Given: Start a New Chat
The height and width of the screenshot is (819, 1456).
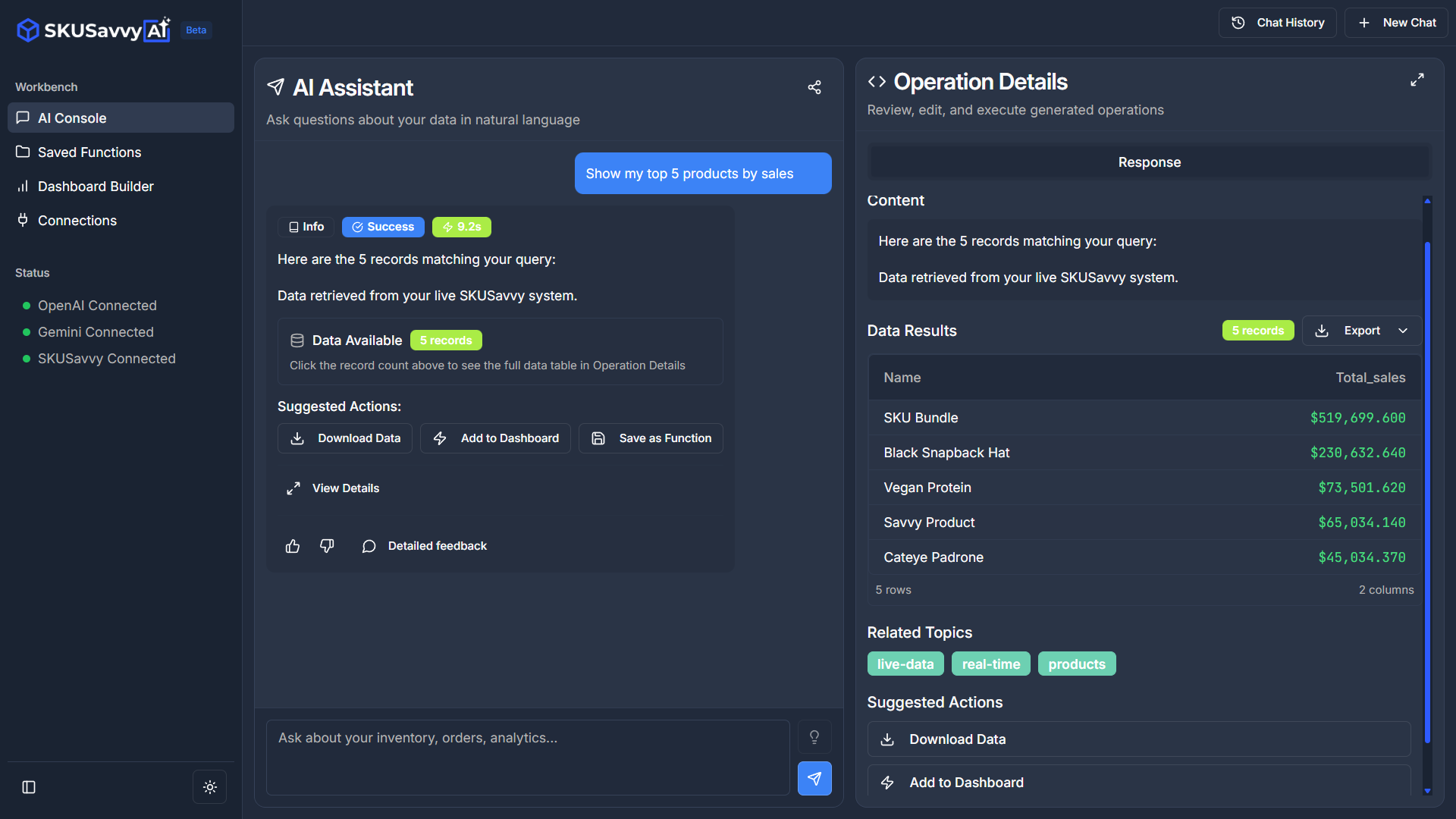Looking at the screenshot, I should 1396,22.
